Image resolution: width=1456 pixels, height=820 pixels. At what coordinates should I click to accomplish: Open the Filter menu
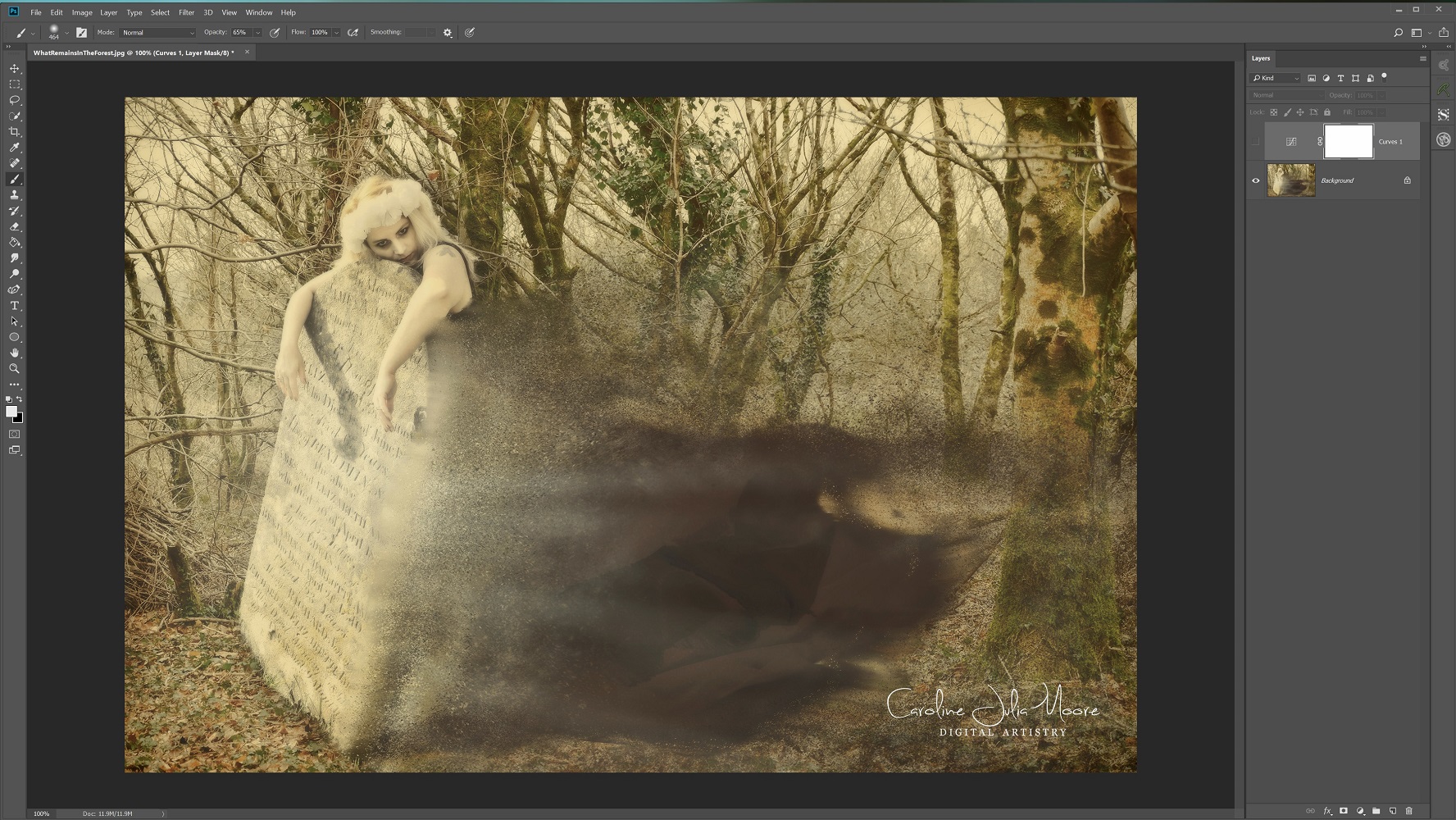tap(186, 12)
